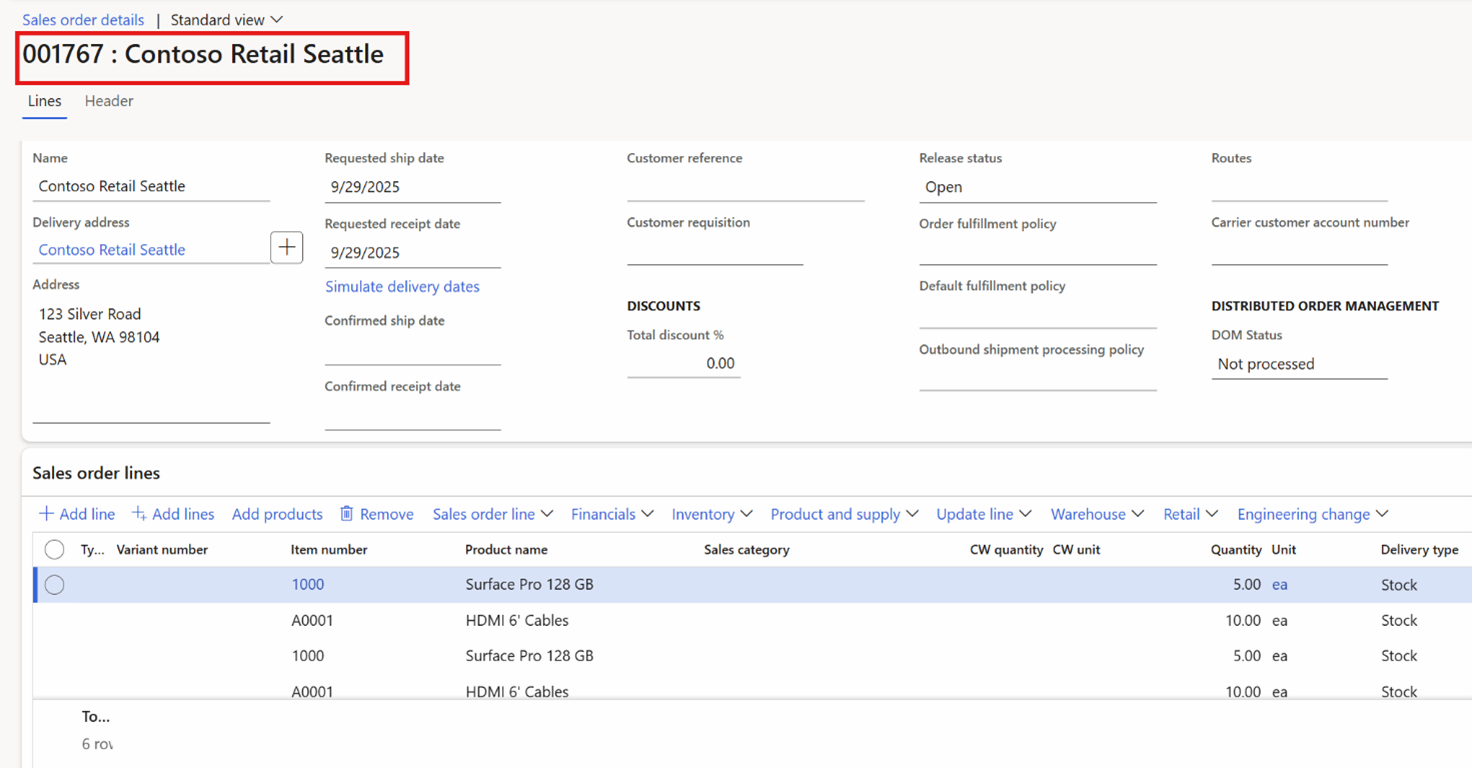The width and height of the screenshot is (1472, 768).
Task: Click the Remove trash can icon
Action: (347, 514)
